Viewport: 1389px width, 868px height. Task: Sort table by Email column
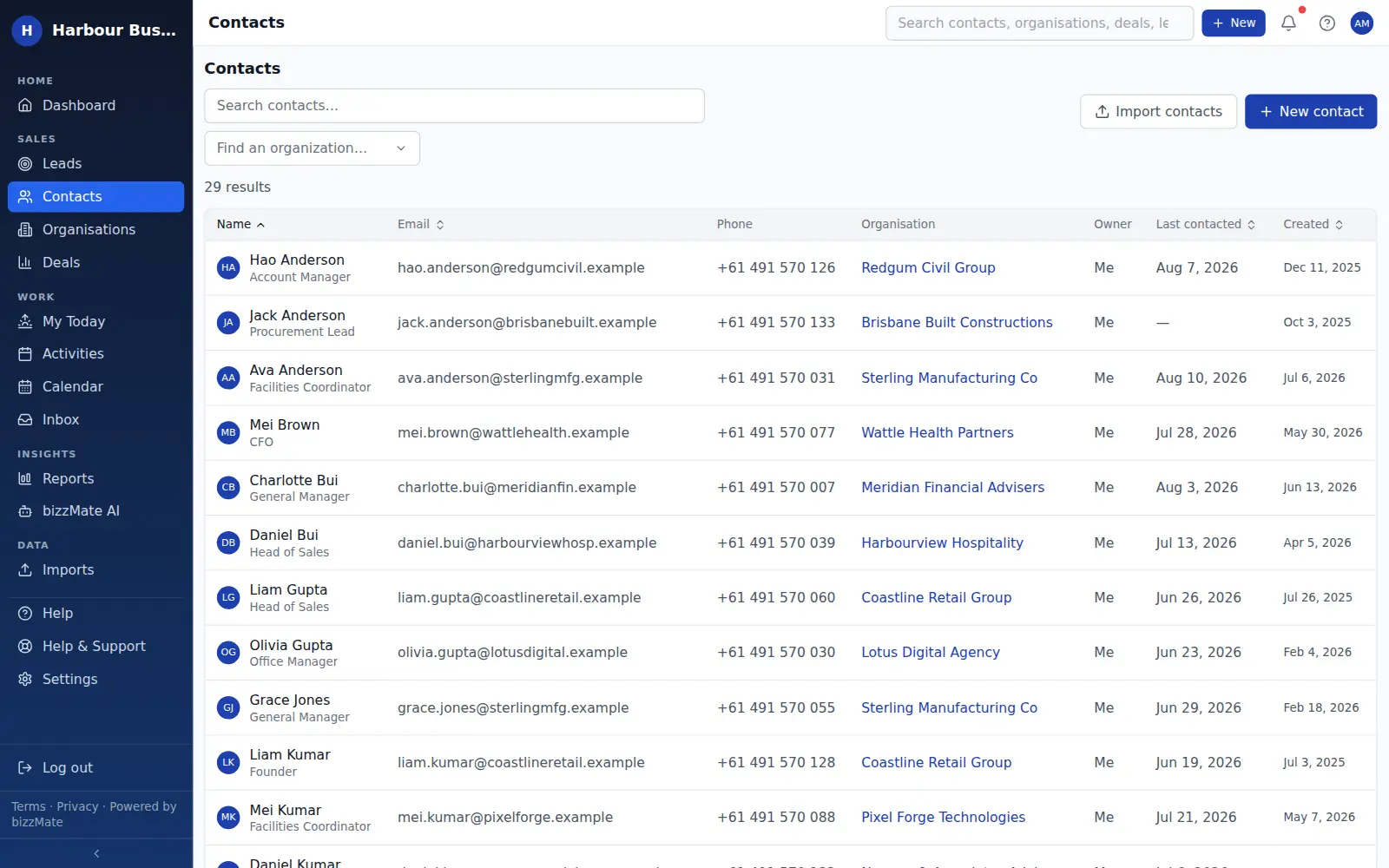click(421, 224)
